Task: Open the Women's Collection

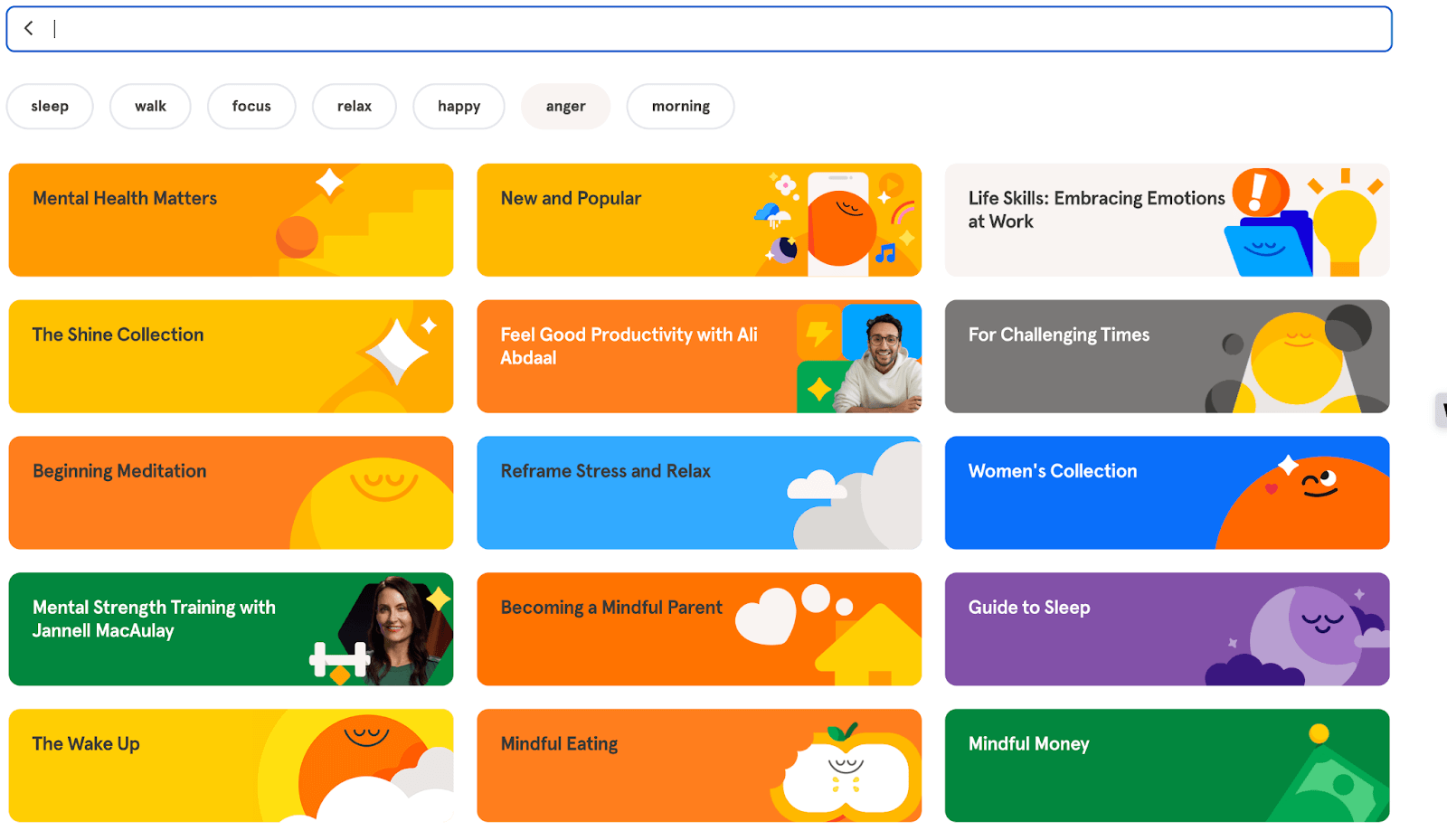Action: point(1167,493)
